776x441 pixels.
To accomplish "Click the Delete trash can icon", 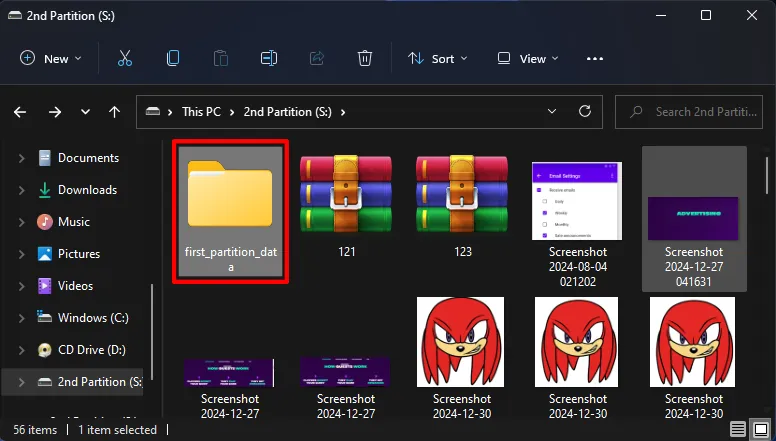I will coord(365,58).
